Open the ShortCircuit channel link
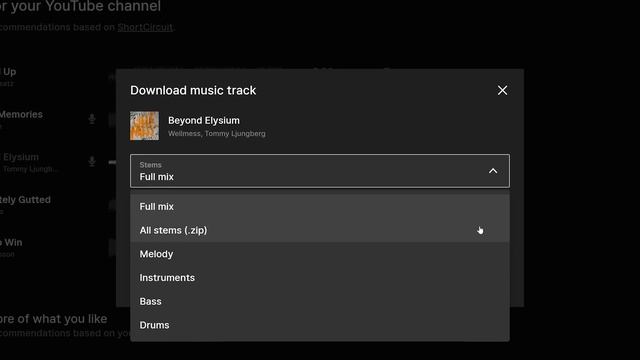 145,27
